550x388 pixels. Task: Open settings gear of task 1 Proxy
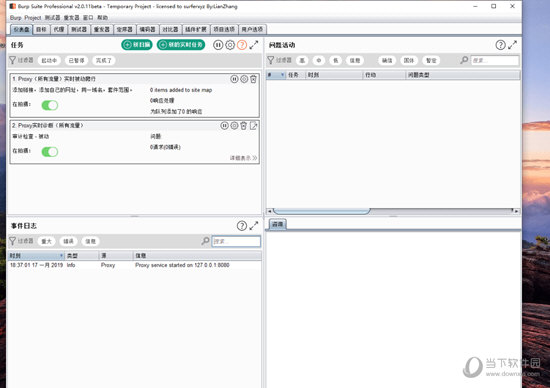click(x=244, y=79)
